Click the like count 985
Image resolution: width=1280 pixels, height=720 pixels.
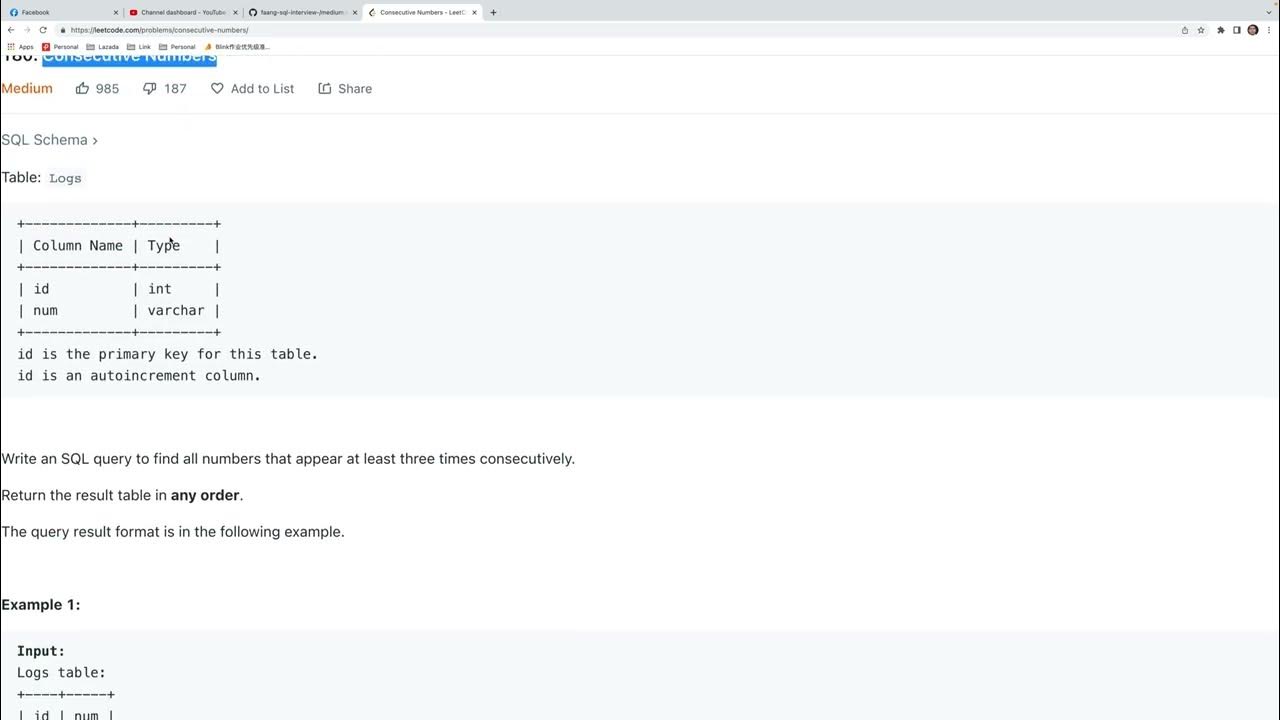(x=107, y=89)
